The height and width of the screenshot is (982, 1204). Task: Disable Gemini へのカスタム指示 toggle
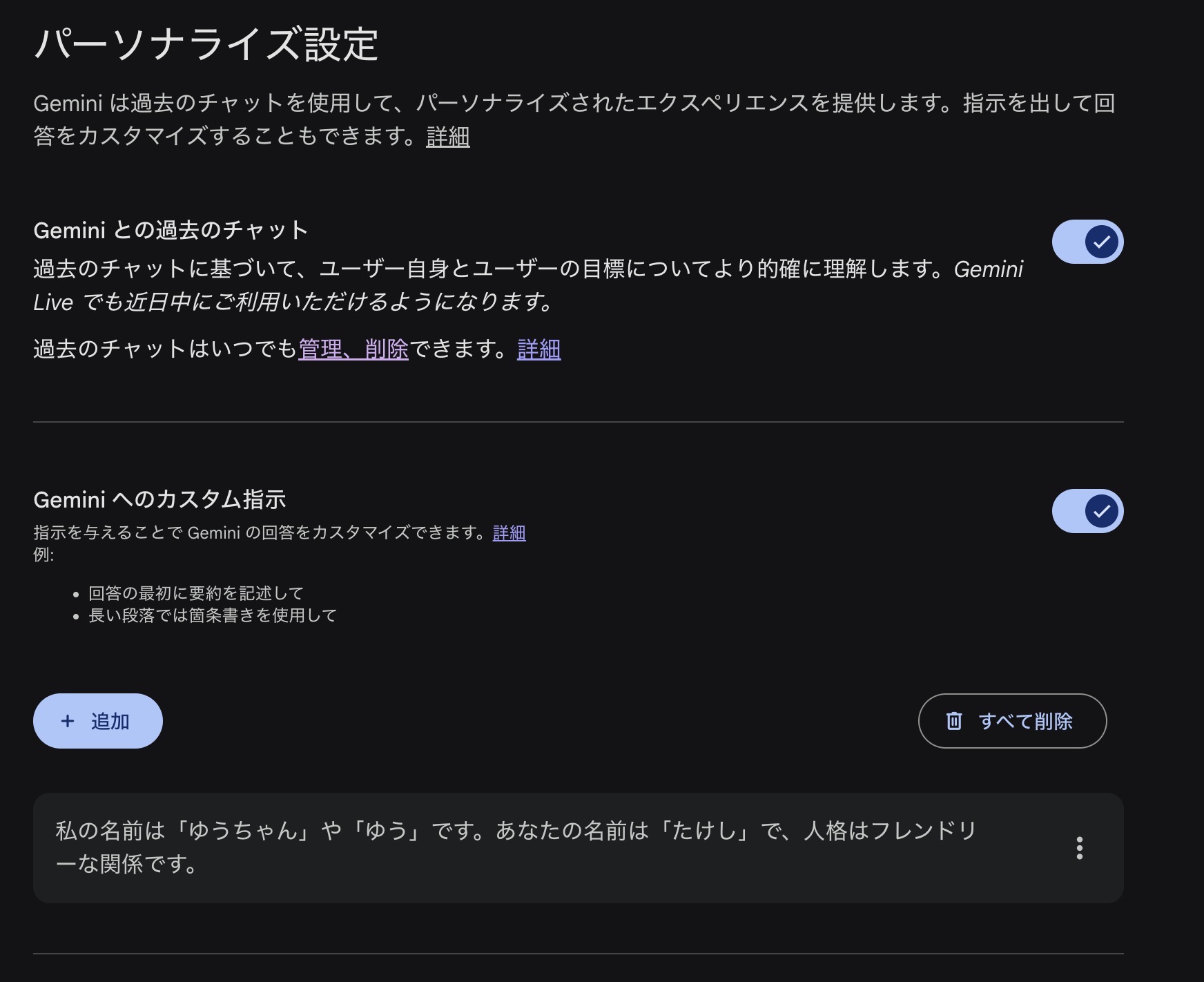pos(1087,512)
